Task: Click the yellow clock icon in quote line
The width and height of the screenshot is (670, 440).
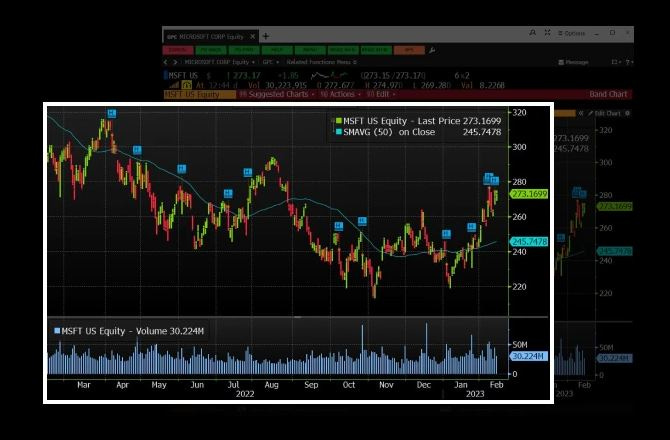Action: point(187,85)
